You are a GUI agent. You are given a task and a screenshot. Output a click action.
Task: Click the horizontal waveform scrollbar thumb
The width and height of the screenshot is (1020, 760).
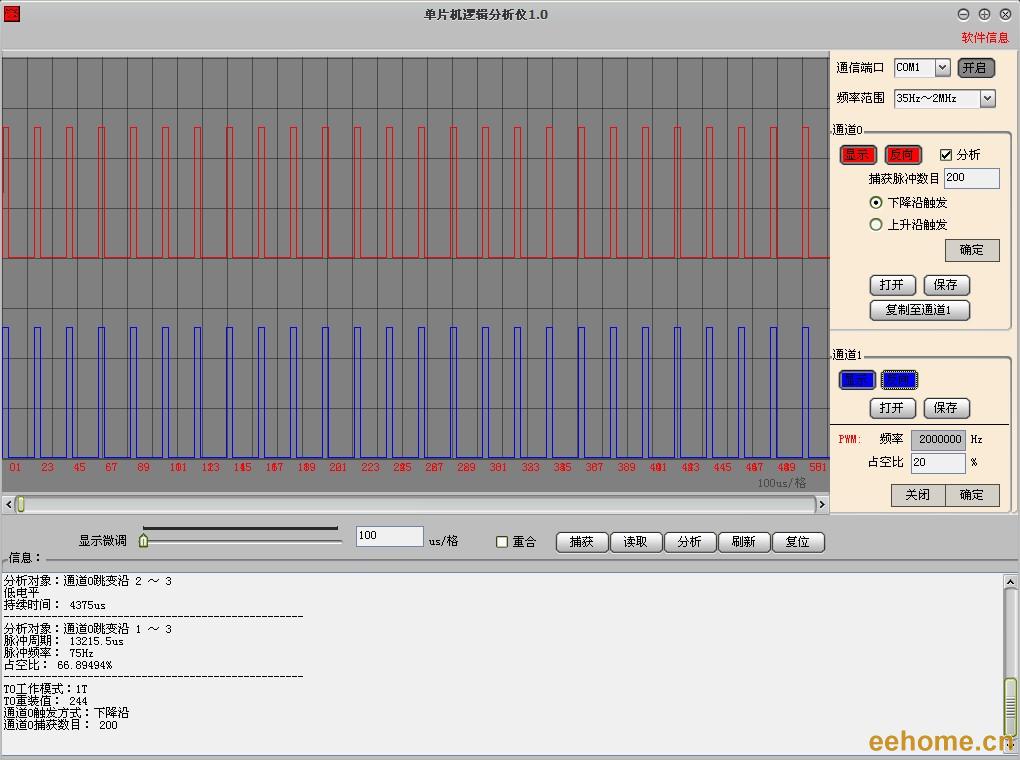pyautogui.click(x=21, y=504)
